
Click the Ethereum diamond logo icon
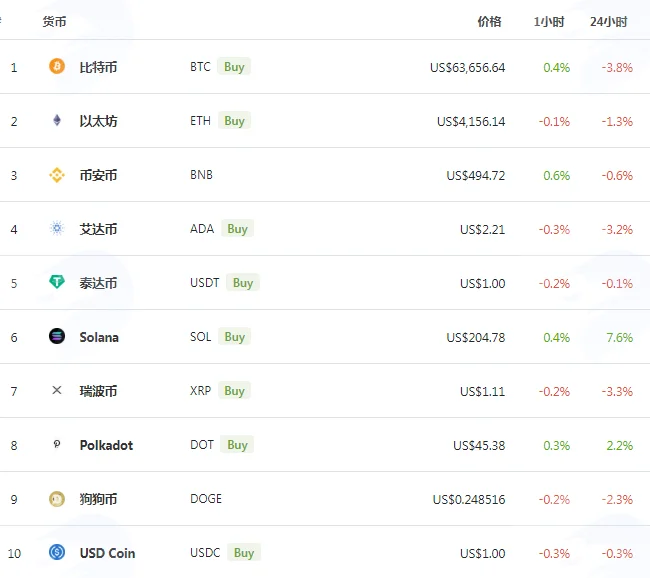tap(57, 120)
